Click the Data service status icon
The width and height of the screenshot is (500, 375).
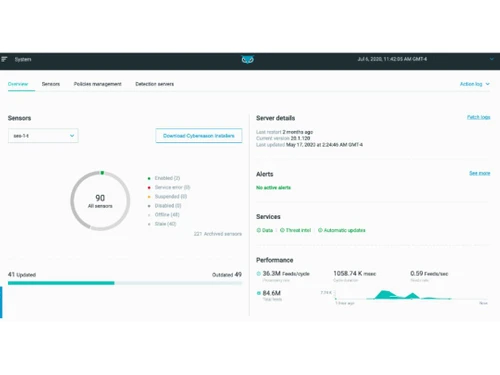[259, 230]
